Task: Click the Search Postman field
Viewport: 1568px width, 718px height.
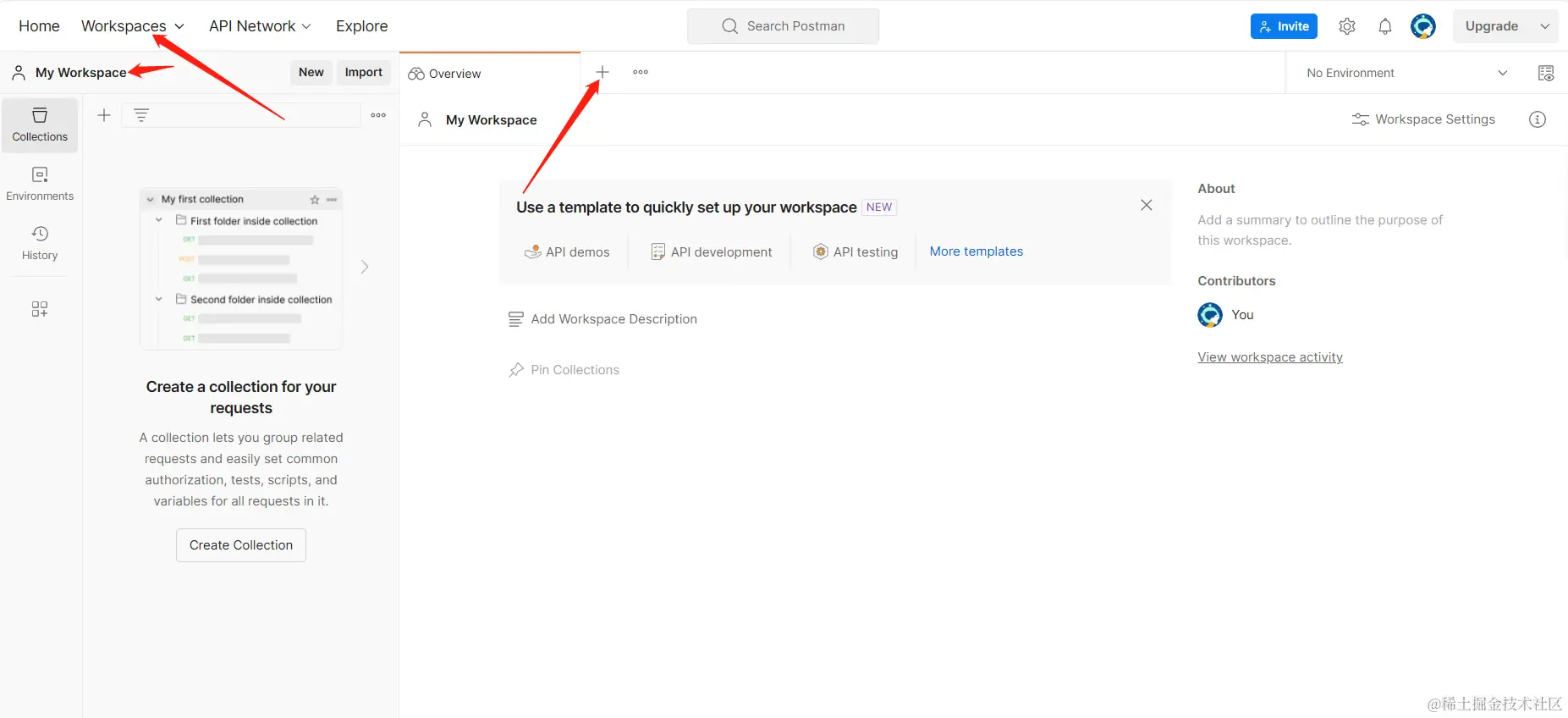Action: (x=783, y=26)
